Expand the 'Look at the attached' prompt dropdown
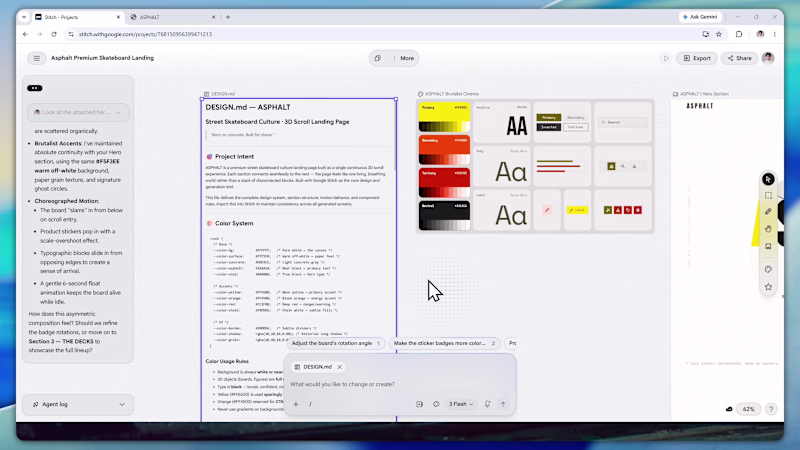Viewport: 800px width, 450px height. 78,112
